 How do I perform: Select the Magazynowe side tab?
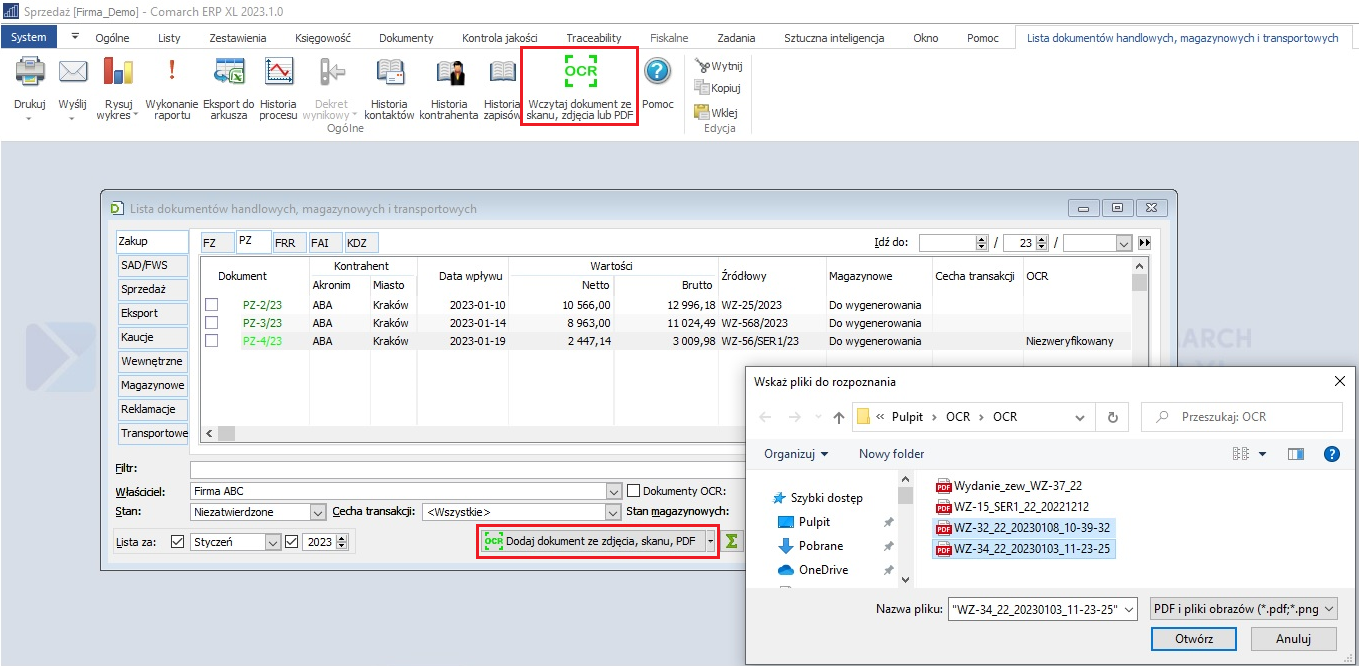coord(153,385)
